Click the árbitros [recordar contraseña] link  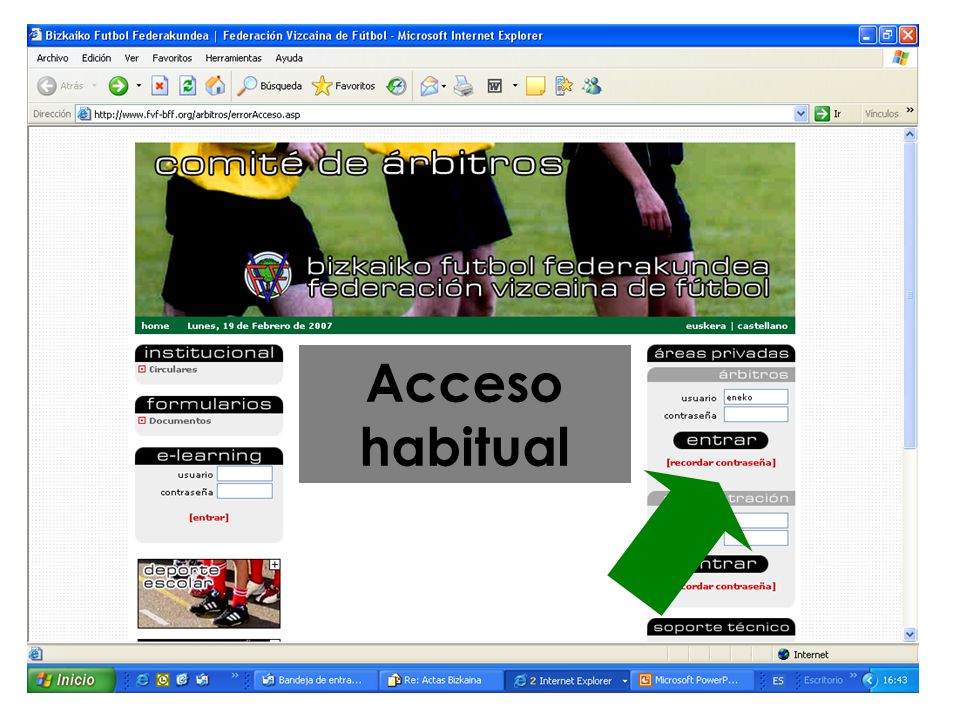721,463
